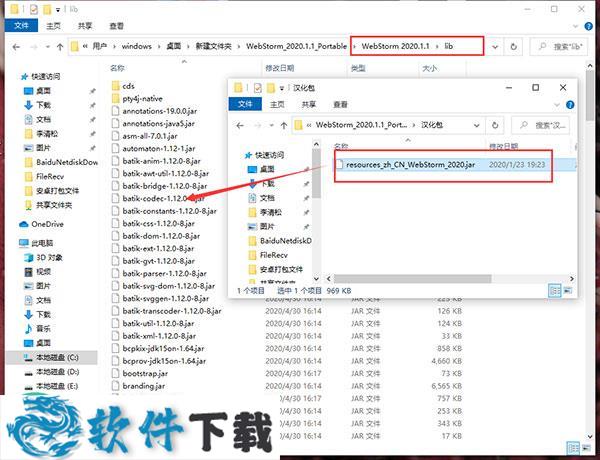Click the lib search box
Screen dimensions: 600x460
click(x=559, y=47)
